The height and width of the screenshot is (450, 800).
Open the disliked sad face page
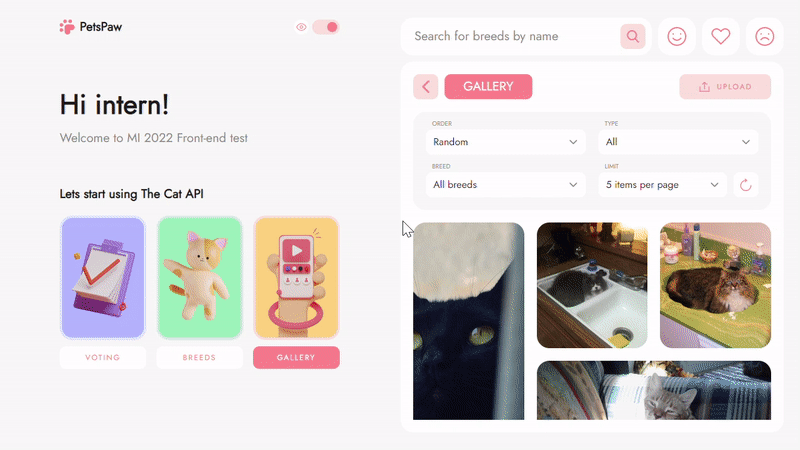point(764,36)
